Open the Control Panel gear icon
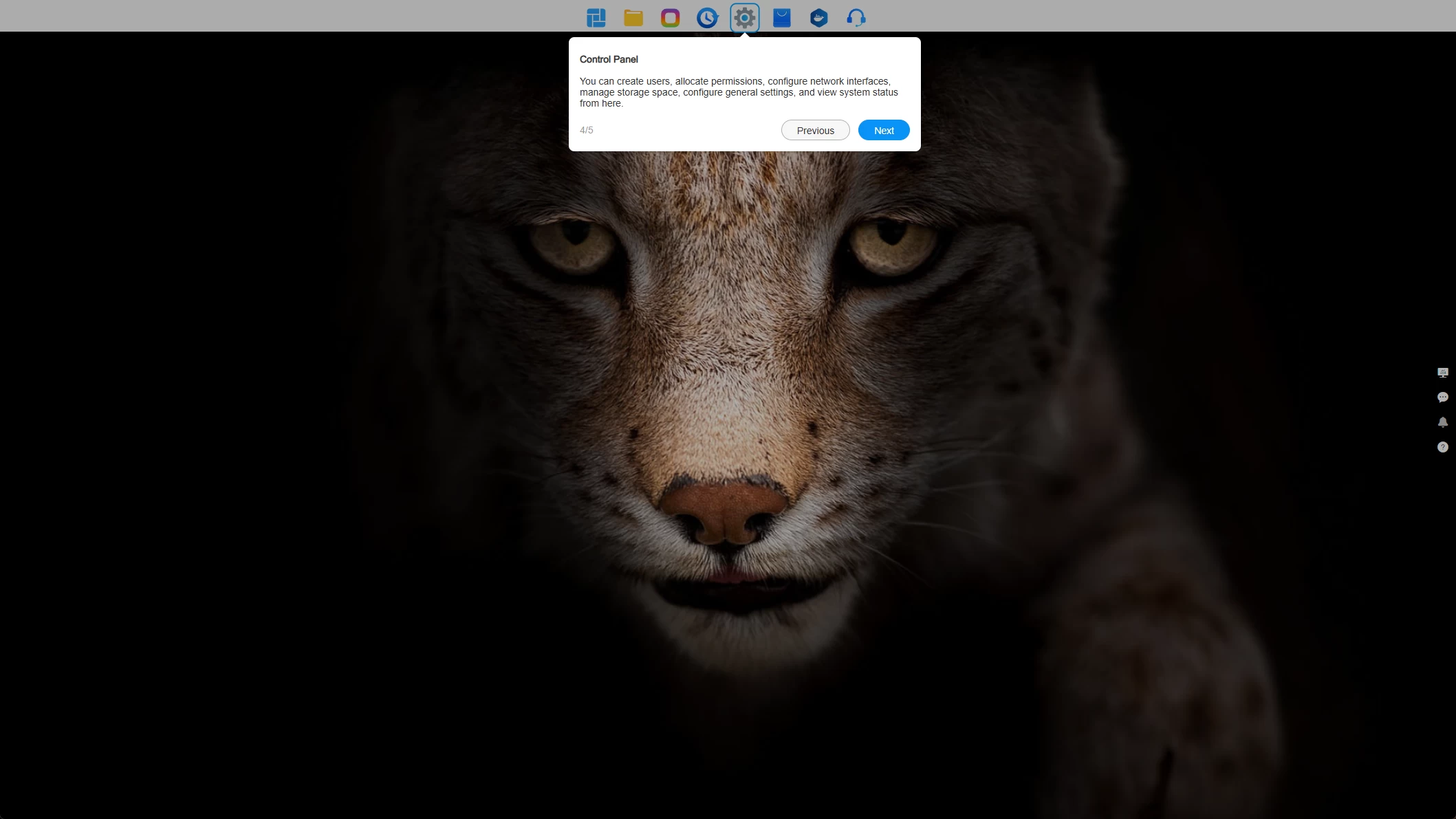 [x=745, y=18]
